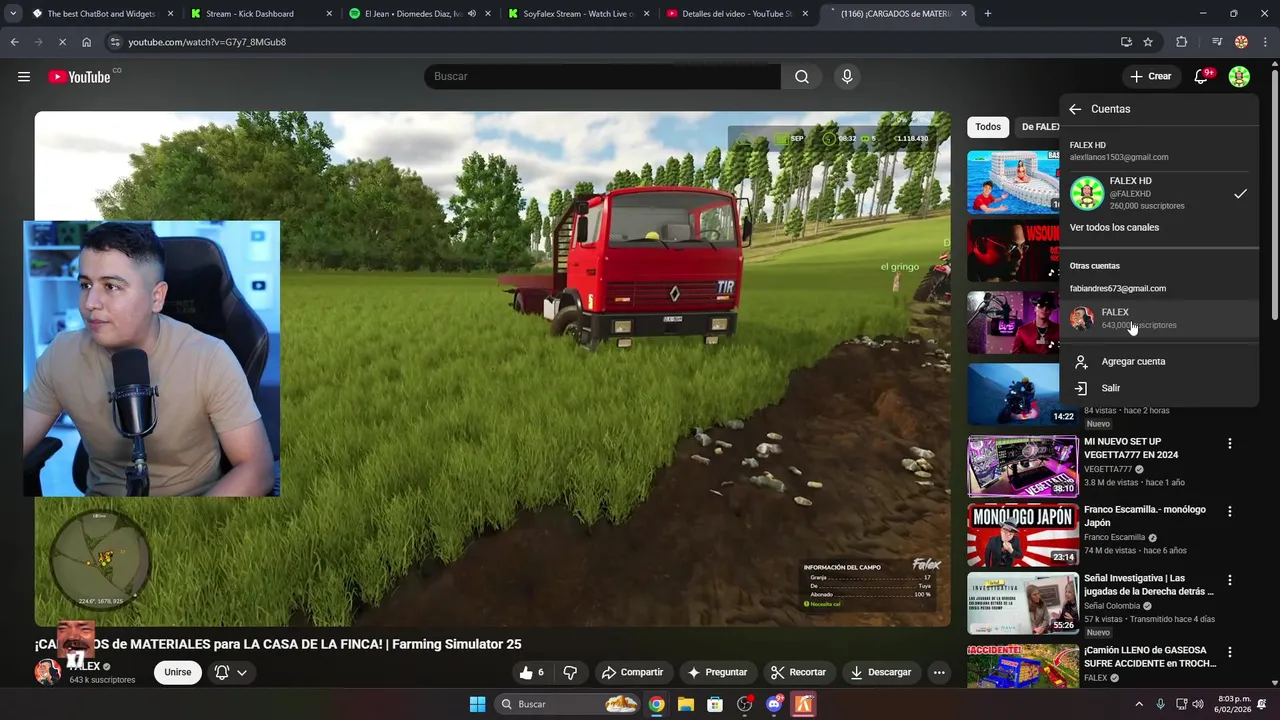1280x720 pixels.
Task: Open the YouTube hamburger guide menu
Action: coord(24,77)
